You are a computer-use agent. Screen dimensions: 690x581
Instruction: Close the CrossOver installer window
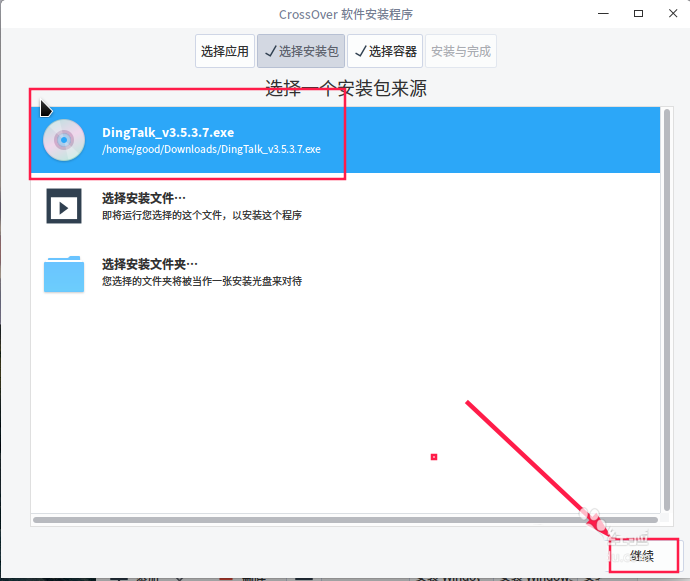click(673, 14)
